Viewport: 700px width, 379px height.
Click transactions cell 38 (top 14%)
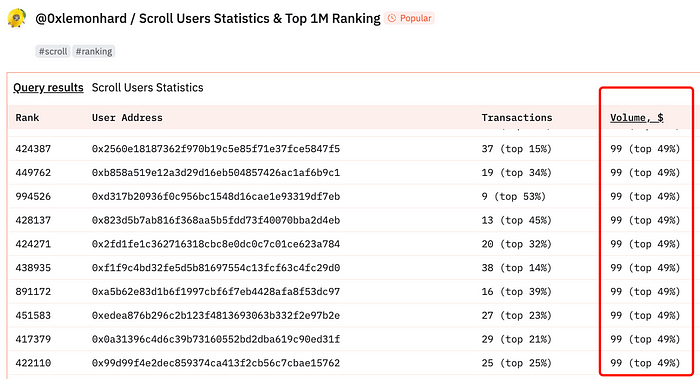[x=517, y=268]
